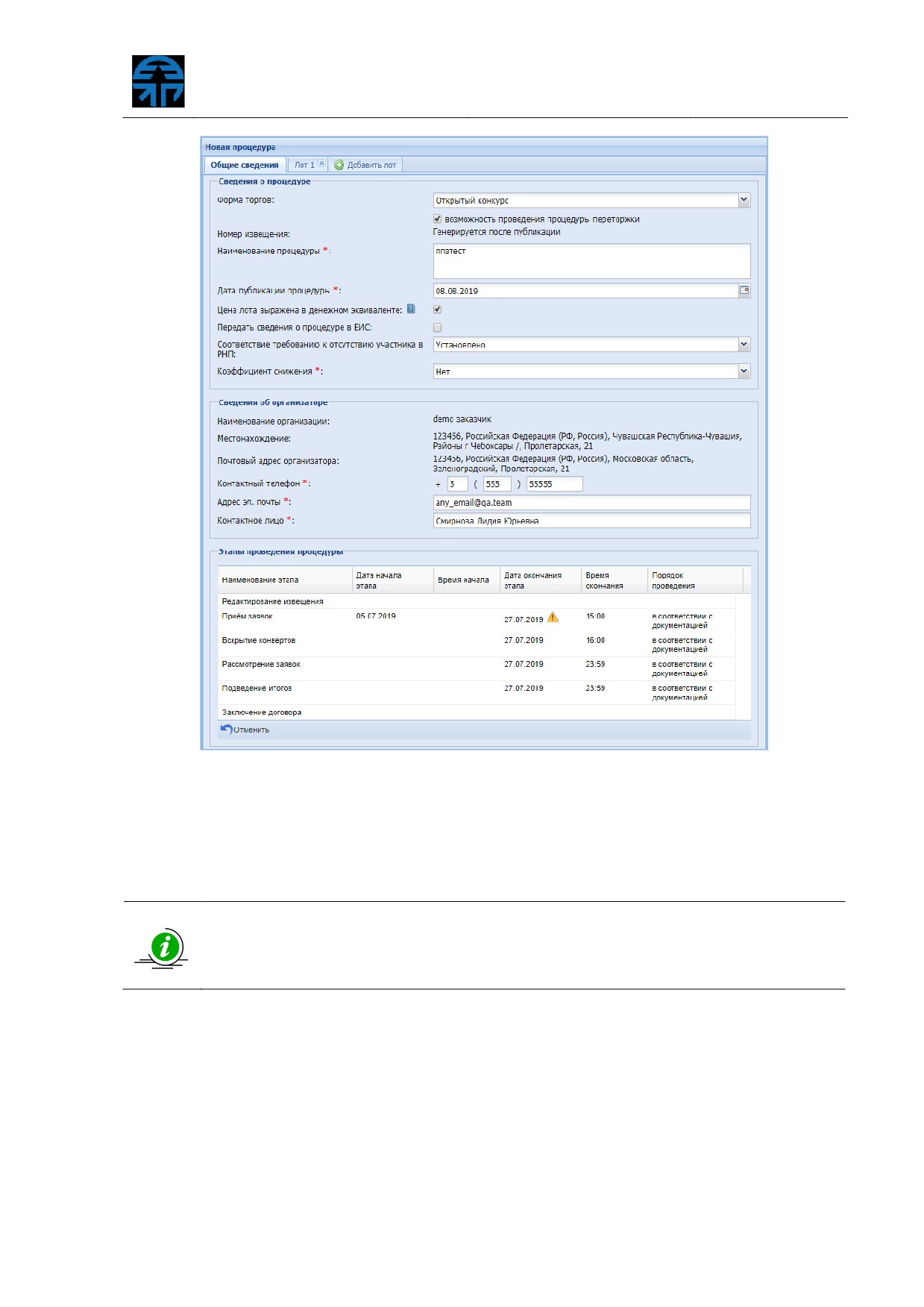Image resolution: width=924 pixels, height=1307 pixels.
Task: Click the Дата окончания этапа column header
Action: tap(541, 580)
